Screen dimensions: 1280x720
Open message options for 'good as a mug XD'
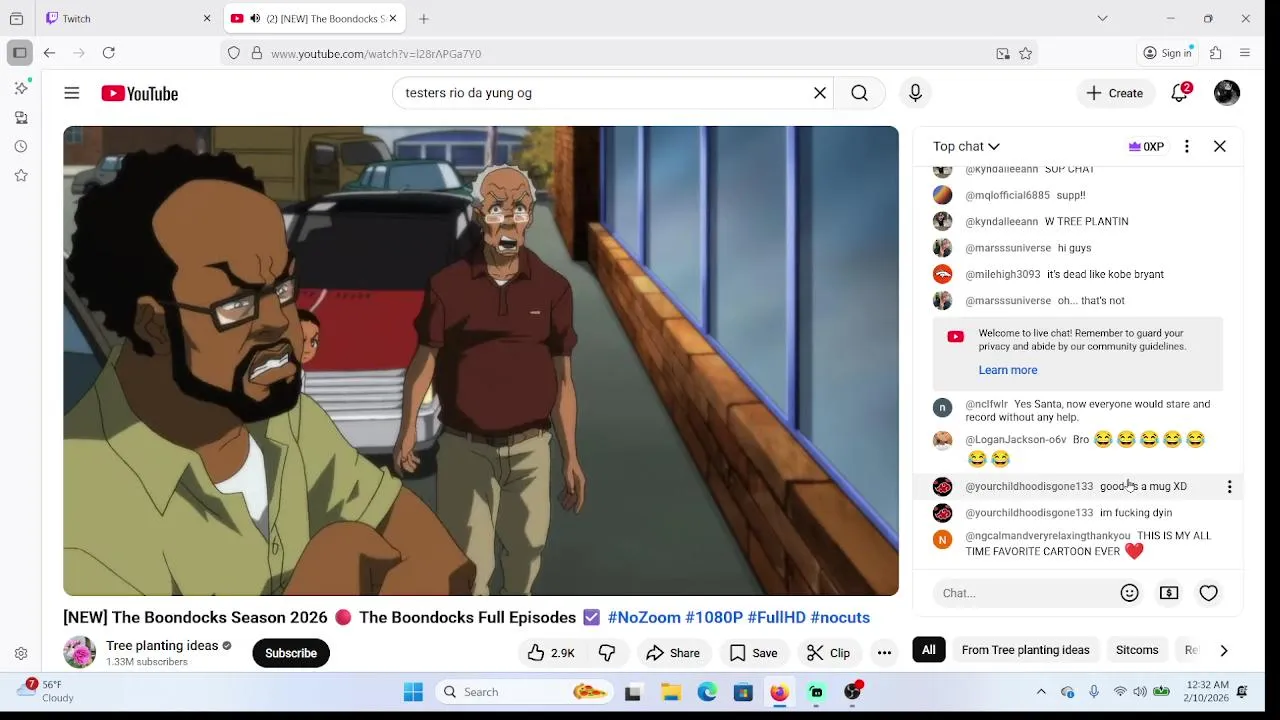1229,487
